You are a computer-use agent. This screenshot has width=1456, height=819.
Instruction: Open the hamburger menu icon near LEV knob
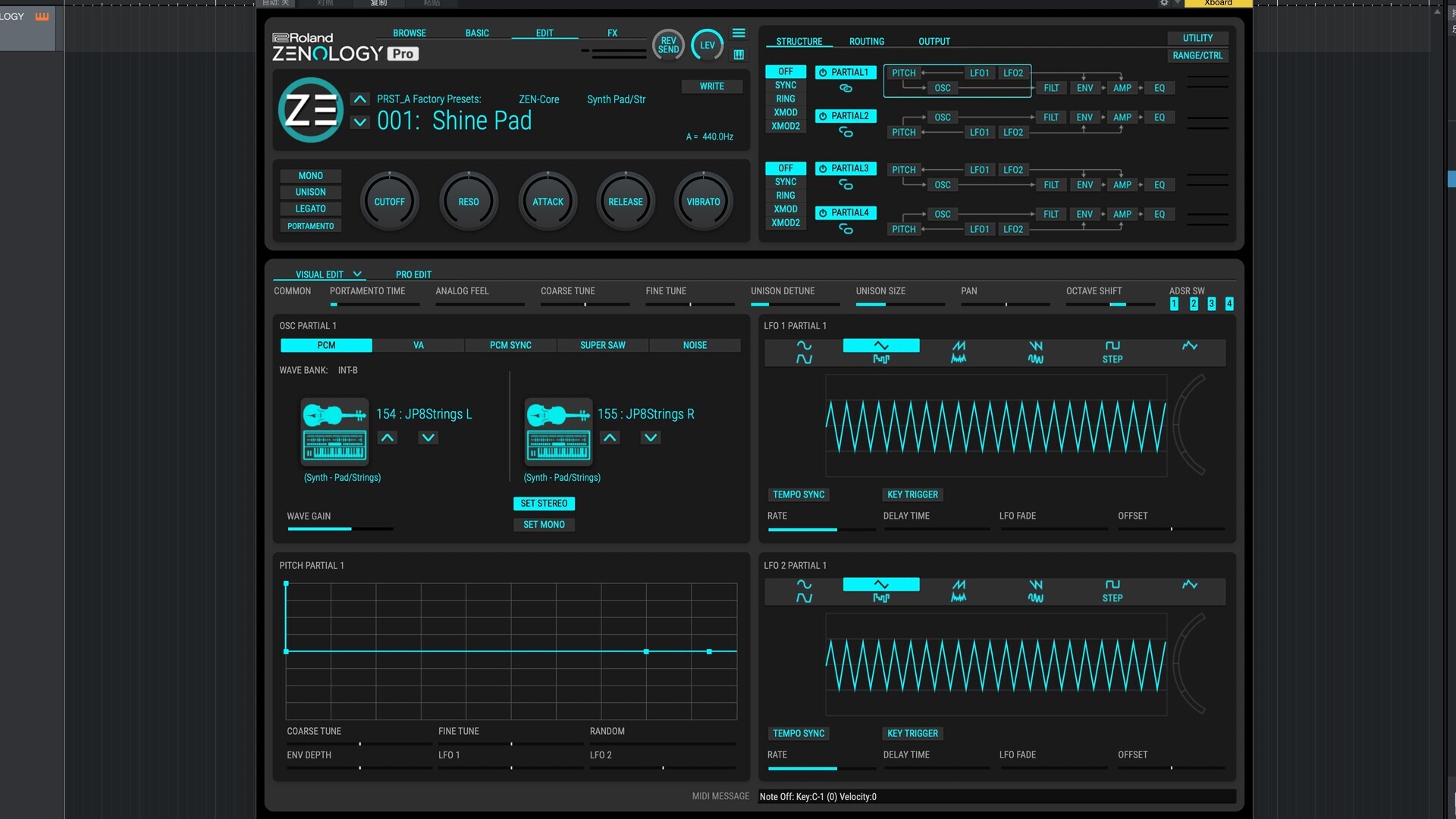[x=739, y=33]
